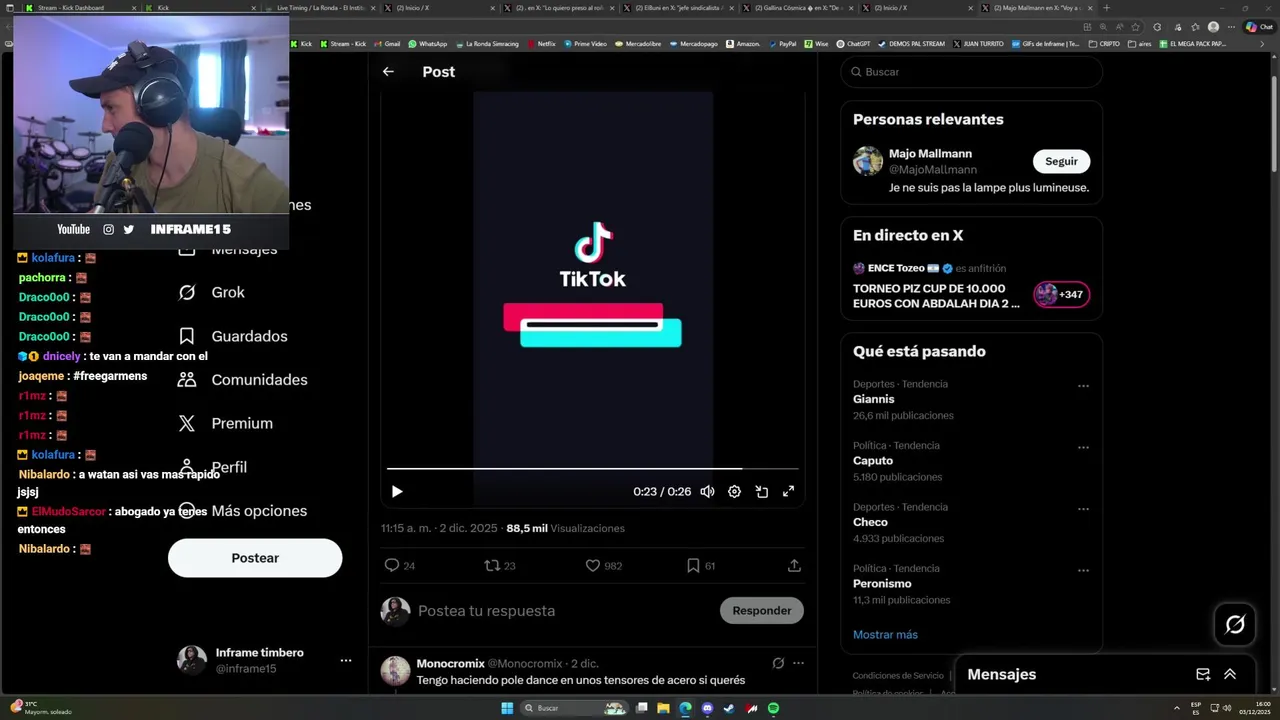Share the post via share icon
The width and height of the screenshot is (1280, 720).
pos(794,566)
